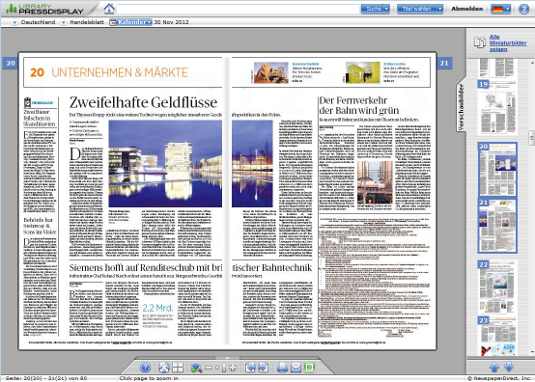
Task: Open the Suche dropdown
Action: (x=375, y=9)
